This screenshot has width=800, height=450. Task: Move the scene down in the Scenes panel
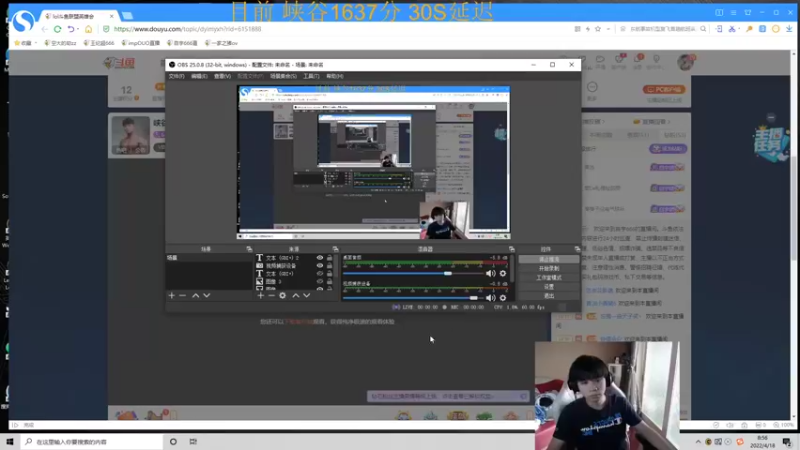tap(207, 295)
